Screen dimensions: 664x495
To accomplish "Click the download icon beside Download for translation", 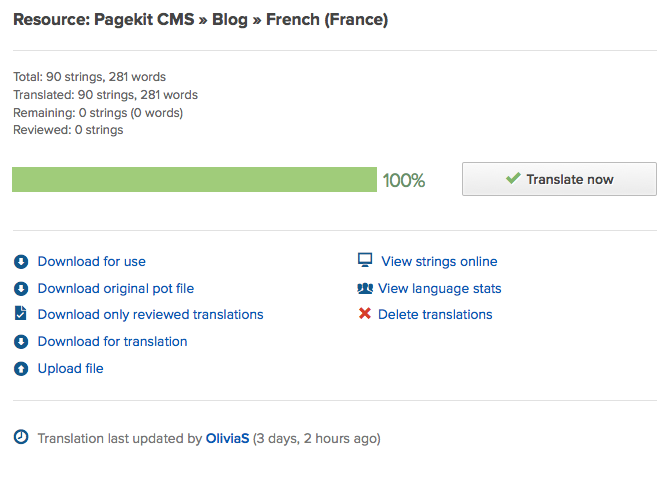I will (x=21, y=342).
